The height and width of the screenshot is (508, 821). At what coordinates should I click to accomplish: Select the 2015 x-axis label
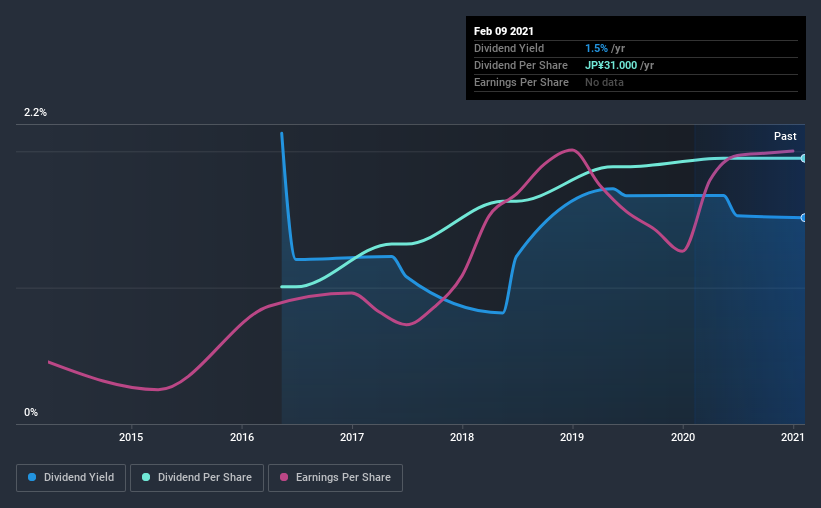(x=131, y=437)
